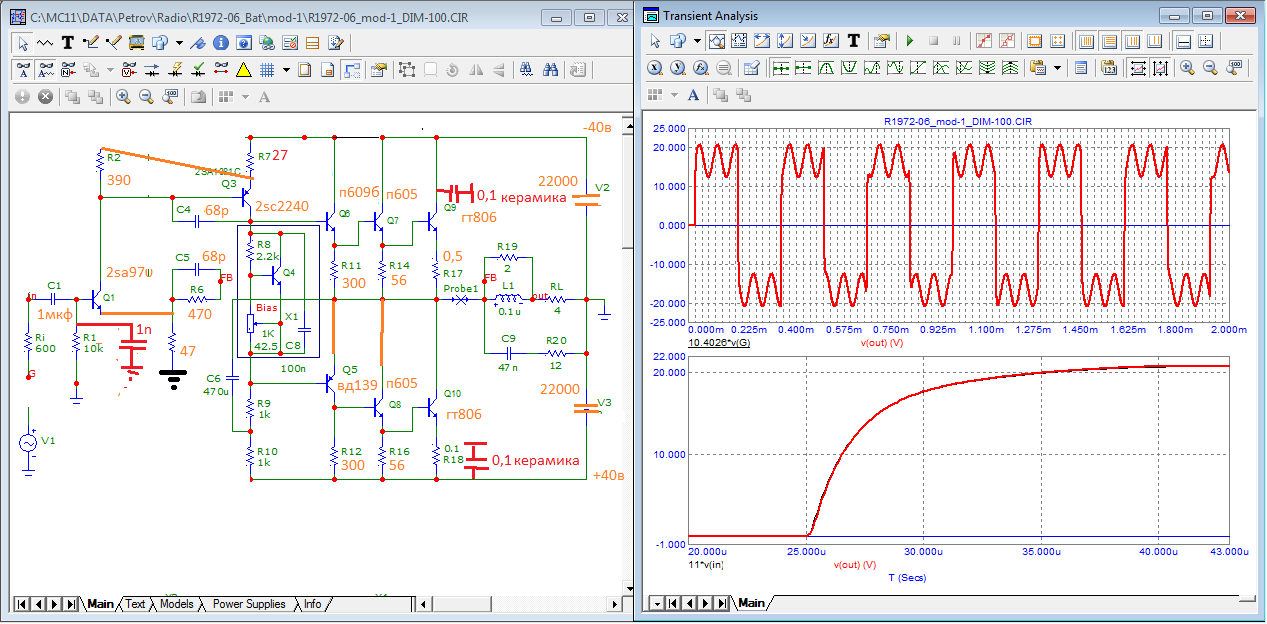
Task: Zoom out in Transient Analysis toolbar
Action: pos(1210,68)
